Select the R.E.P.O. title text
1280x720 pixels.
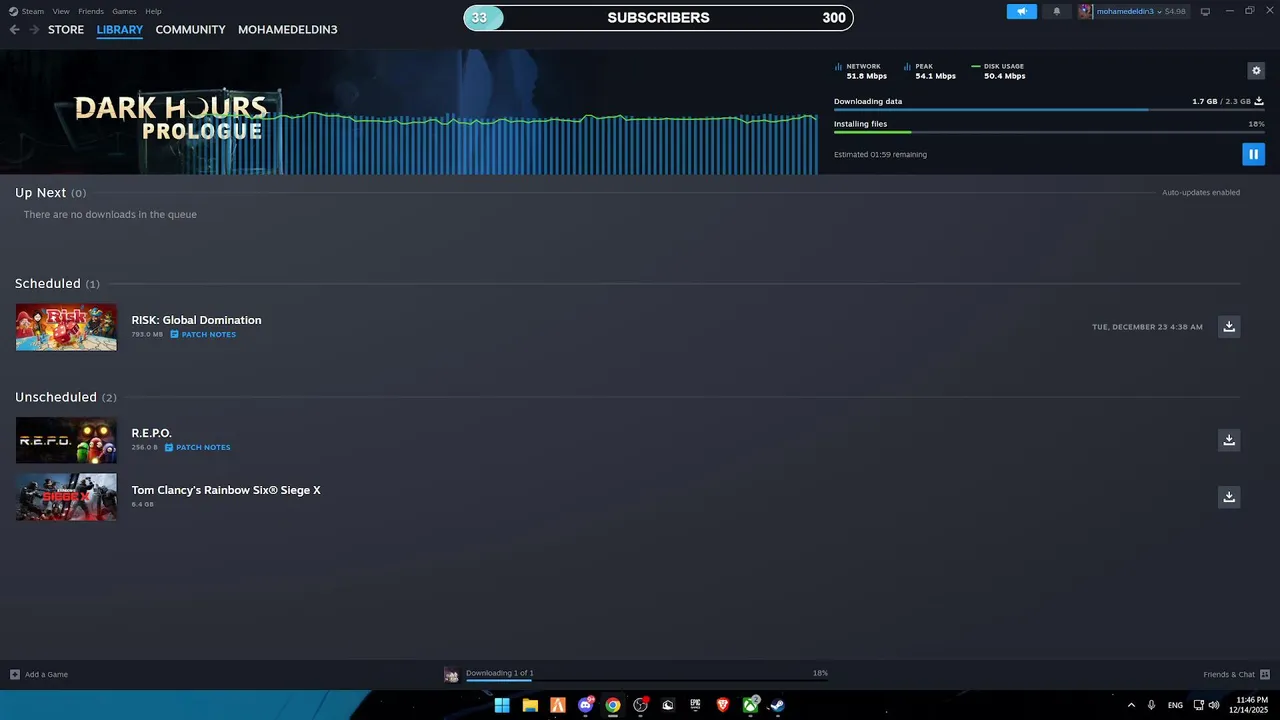click(x=151, y=433)
